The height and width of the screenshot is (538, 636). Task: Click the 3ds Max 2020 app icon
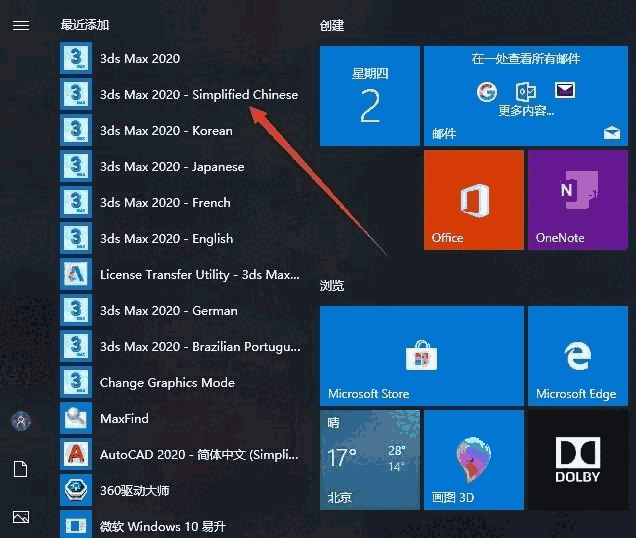(x=76, y=58)
